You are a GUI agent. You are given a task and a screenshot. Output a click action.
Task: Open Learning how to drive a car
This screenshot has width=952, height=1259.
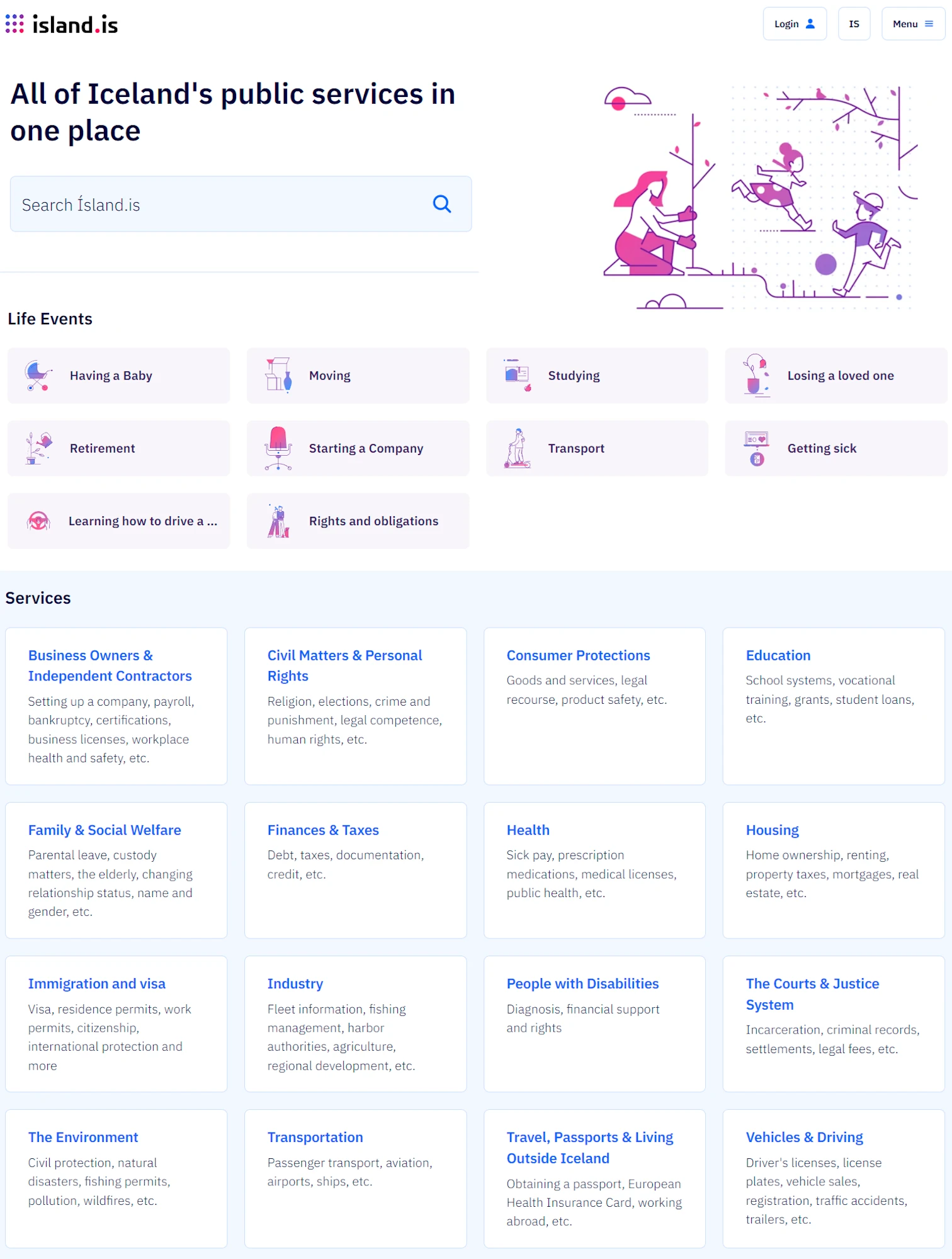pos(118,521)
